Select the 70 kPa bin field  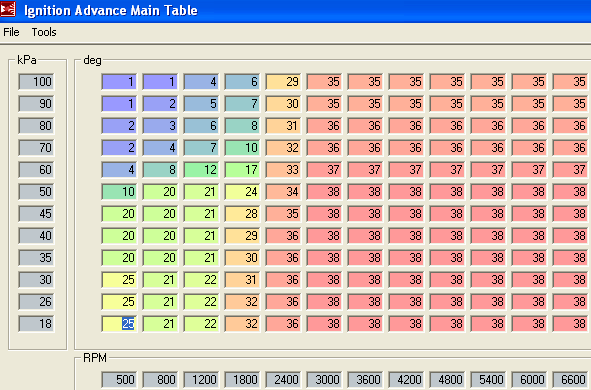point(36,147)
